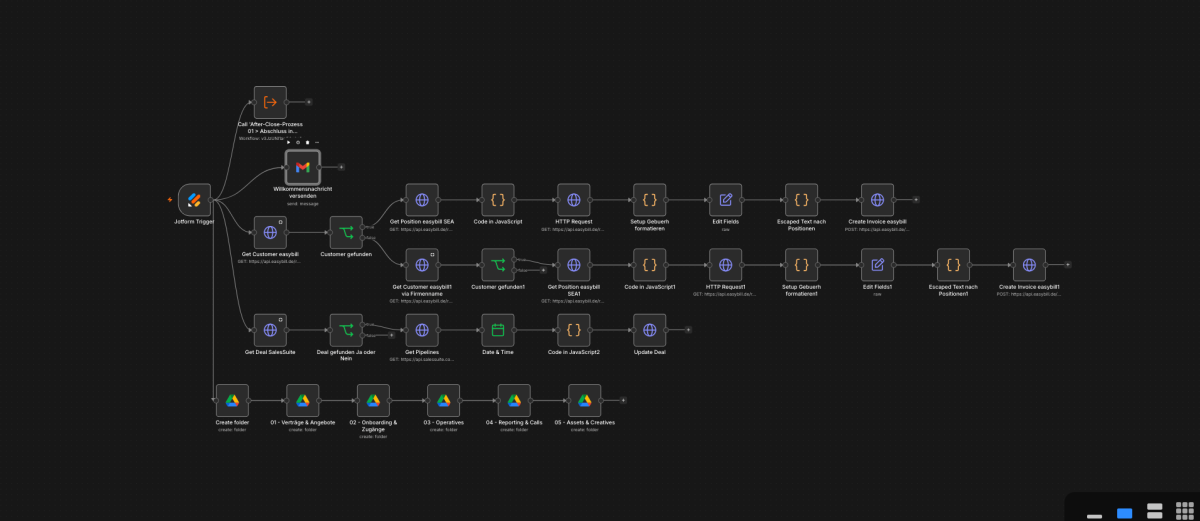1200x521 pixels.
Task: Select the blue single-pane layout option
Action: coord(1125,513)
